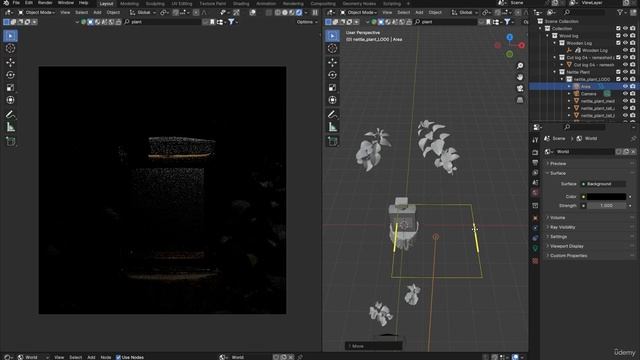The image size is (640, 360).
Task: Hide the Camera object in outliner
Action: click(x=625, y=94)
